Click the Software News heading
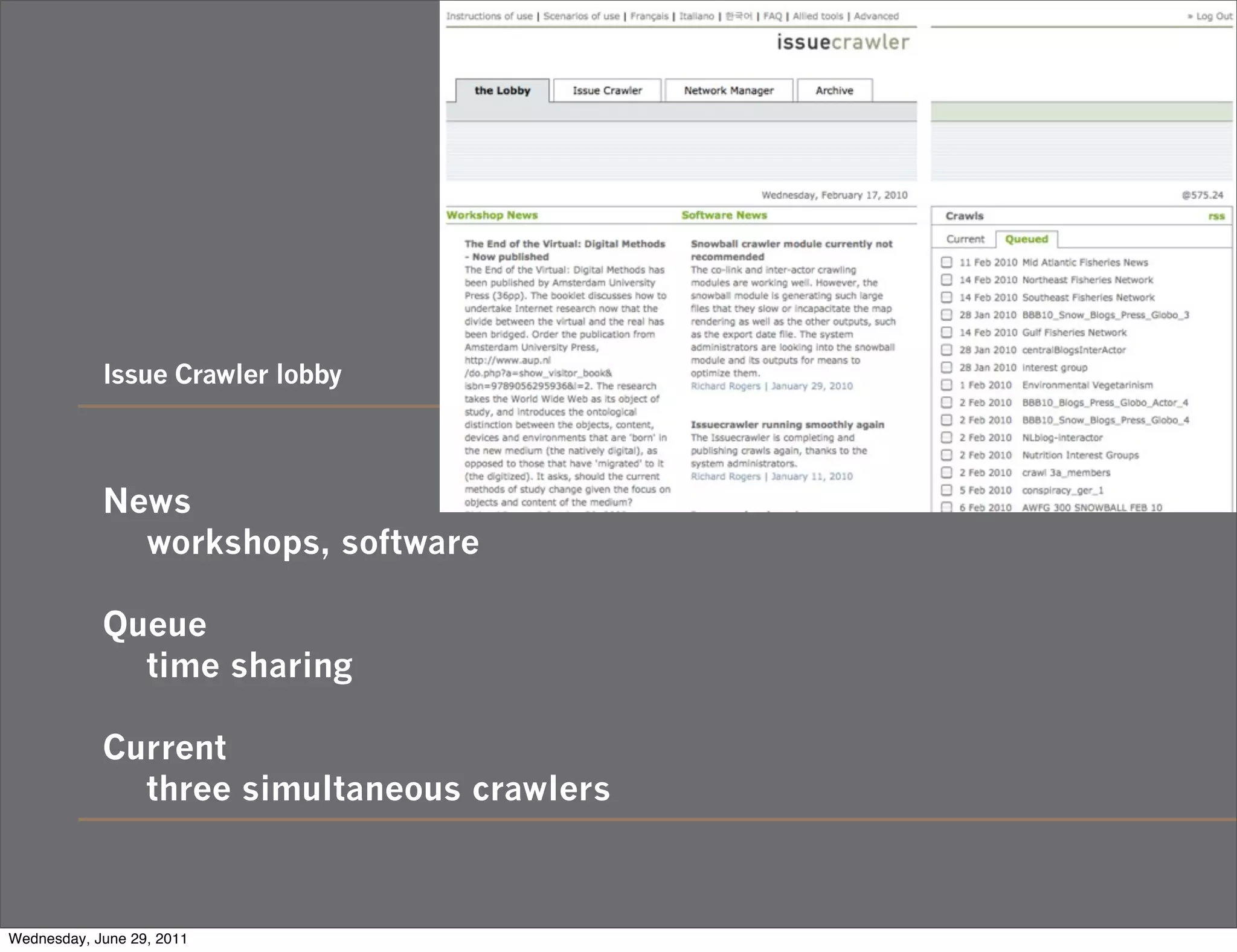 (724, 215)
